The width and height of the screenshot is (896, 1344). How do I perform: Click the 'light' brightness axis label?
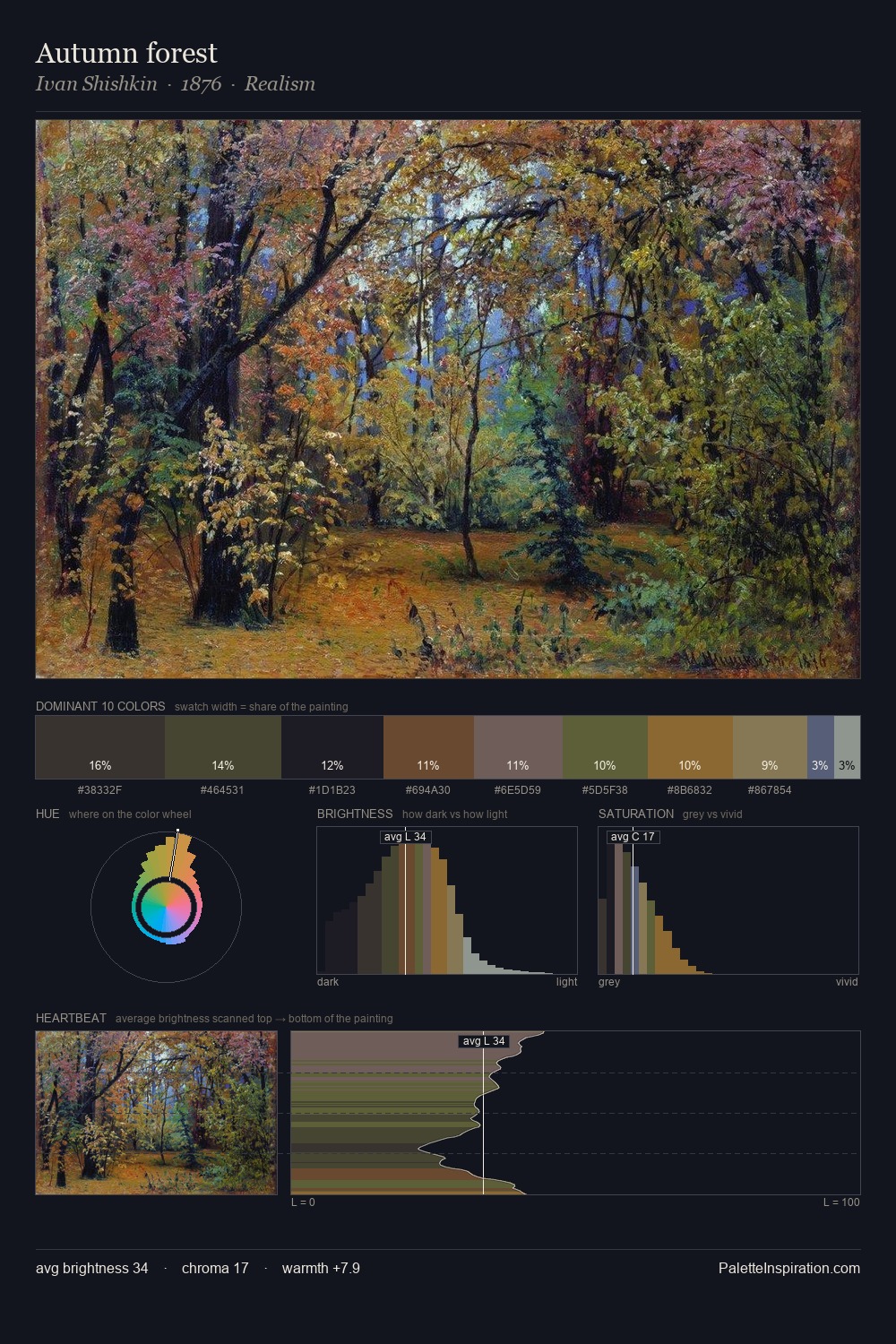567,982
